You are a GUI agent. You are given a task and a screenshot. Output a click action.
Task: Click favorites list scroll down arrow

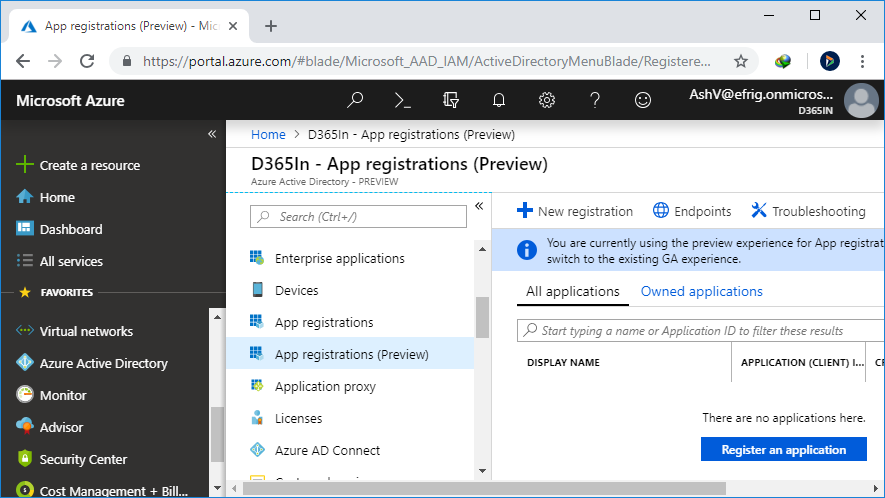[x=217, y=488]
